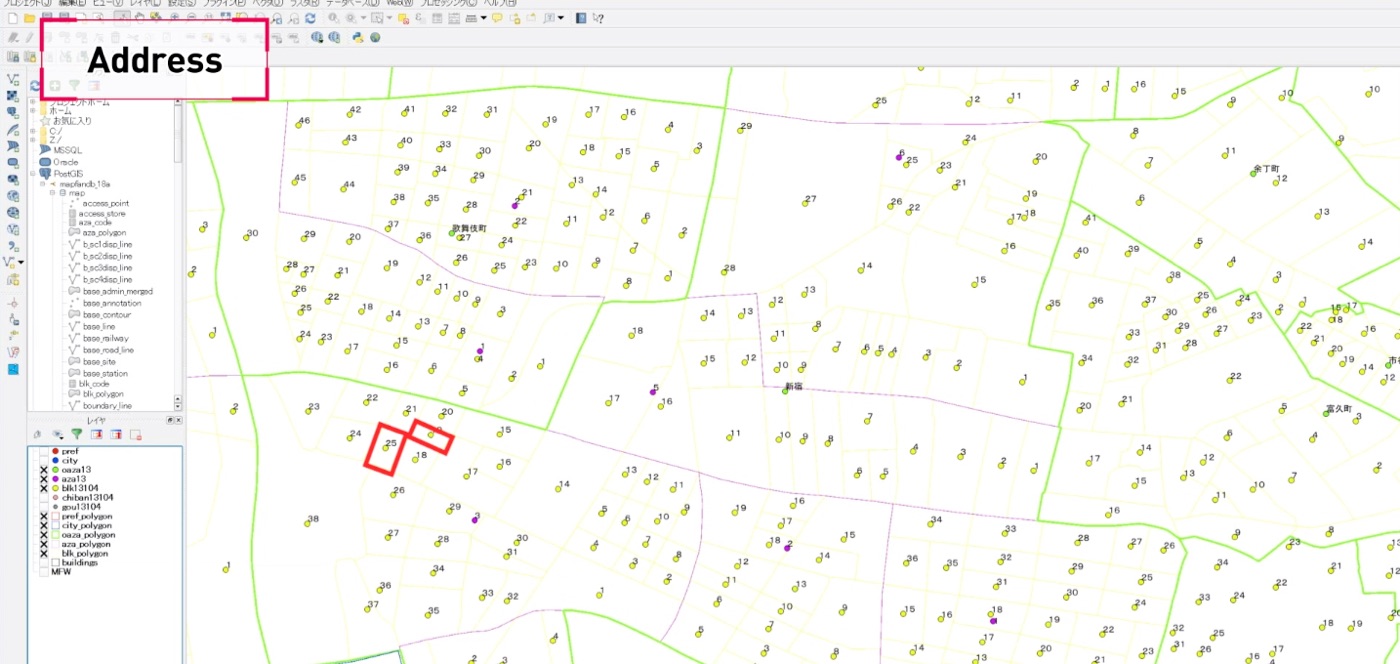Collapse the PostGIS tree node
This screenshot has height=664, width=1400.
pos(33,173)
